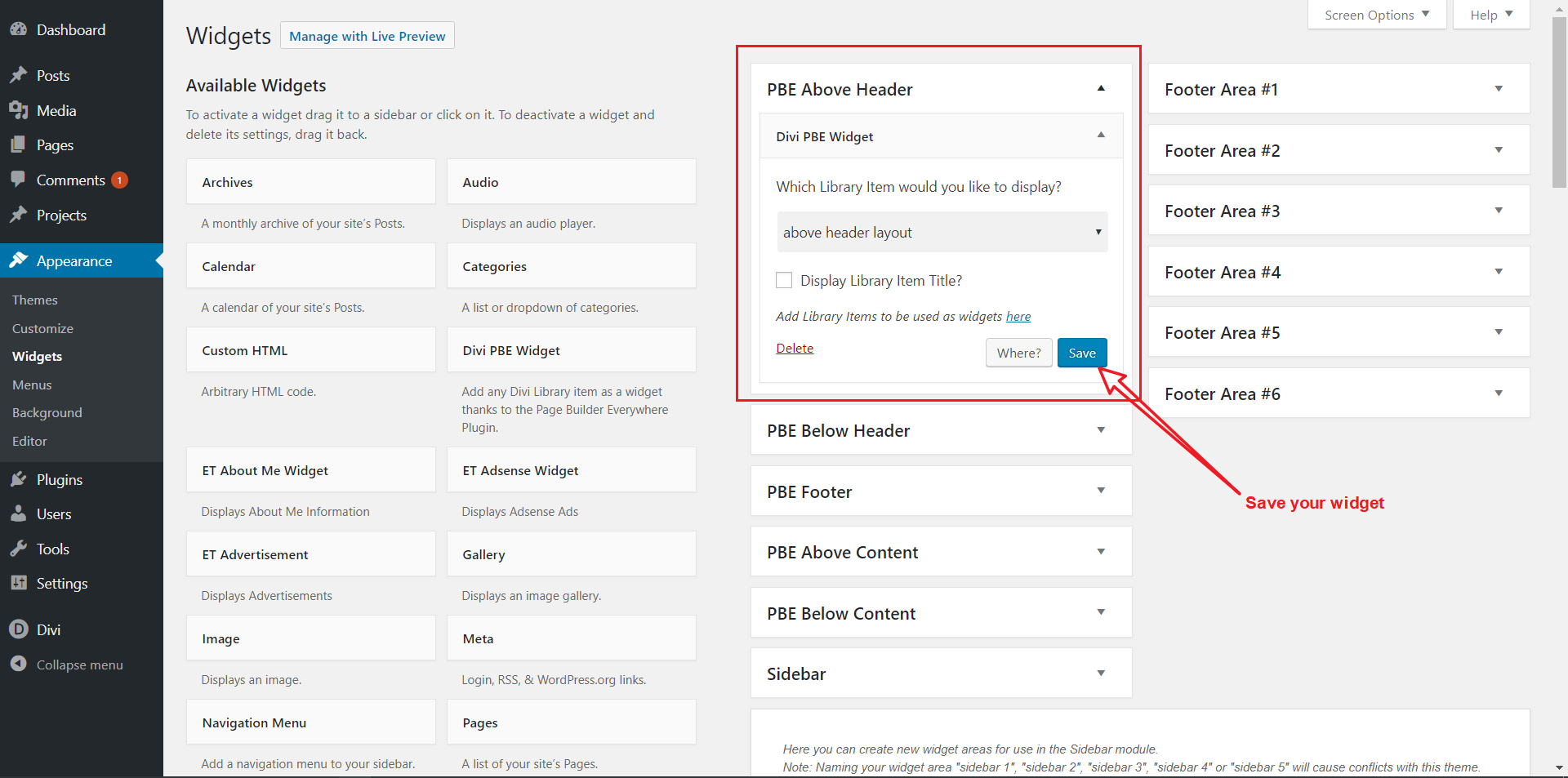
Task: Click the Comments speech bubble icon
Action: 18,180
